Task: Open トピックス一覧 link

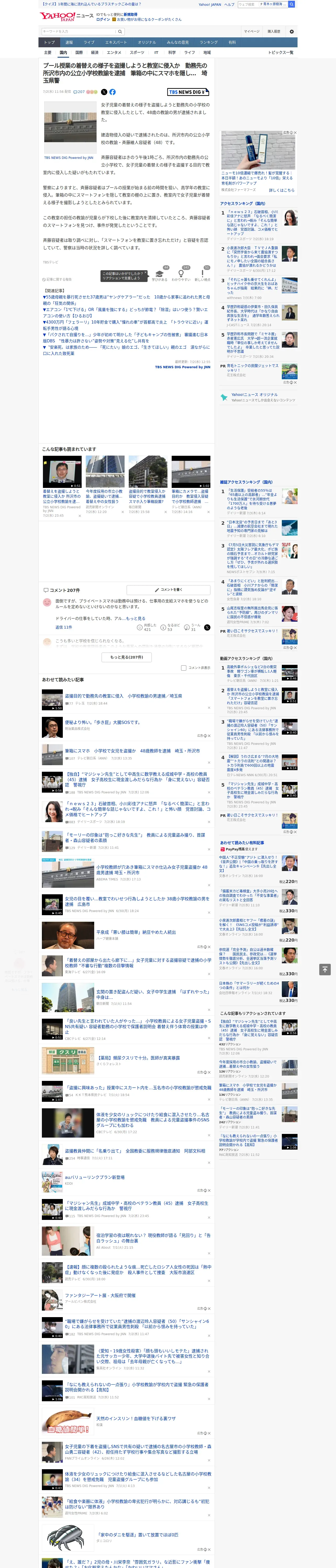Action: 281,53
